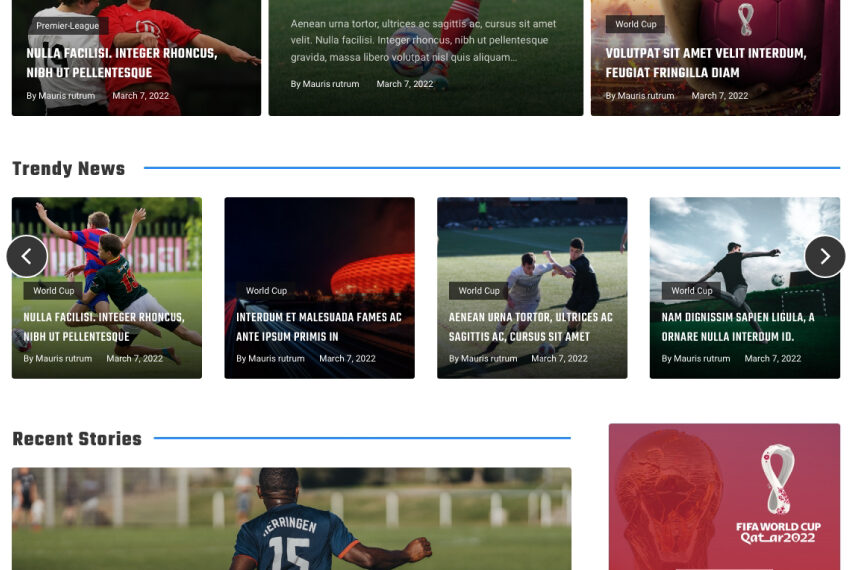
Task: Open 'Interdum et malesuada fames ac' article
Action: point(318,327)
